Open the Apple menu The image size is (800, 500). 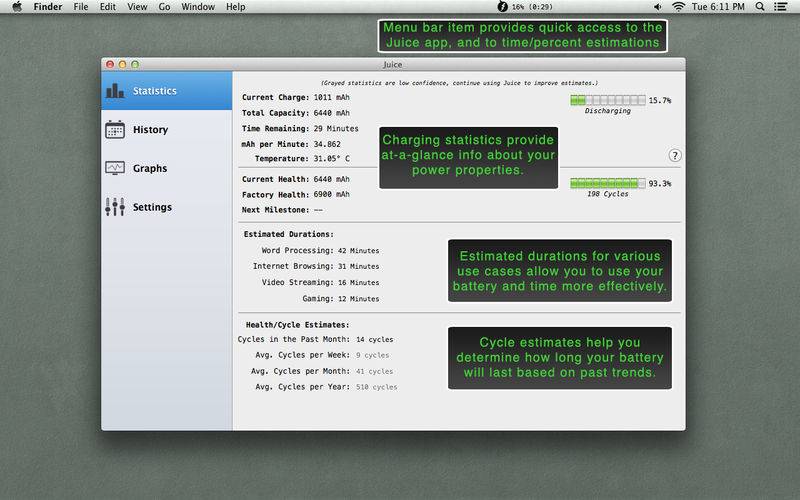[x=17, y=7]
